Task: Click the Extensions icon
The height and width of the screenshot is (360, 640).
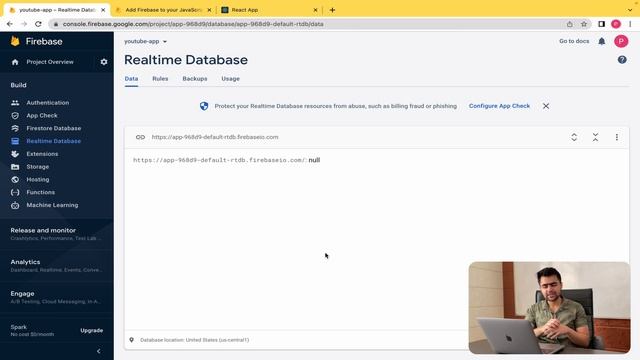Action: [15, 154]
